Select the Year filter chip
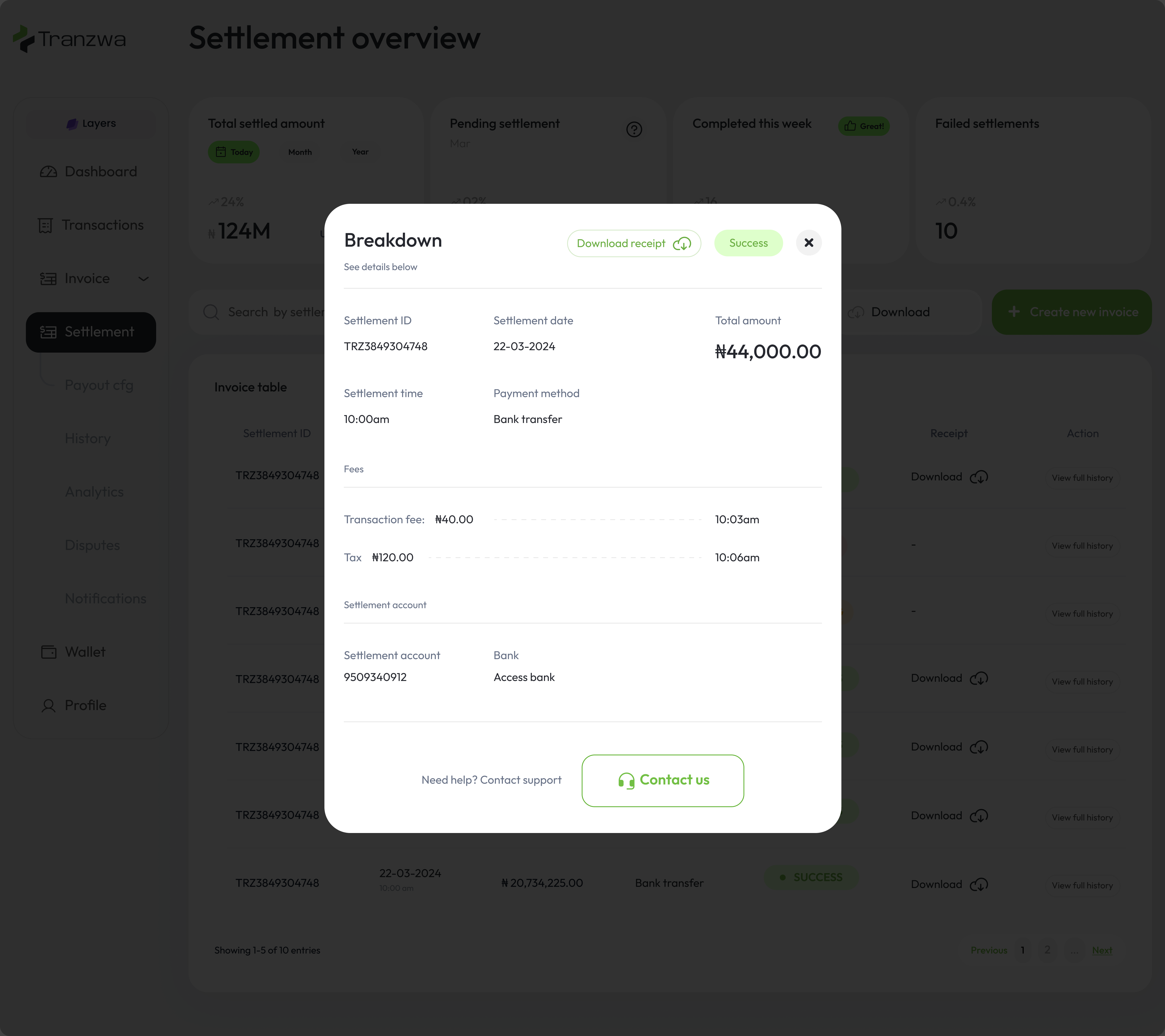Image resolution: width=1165 pixels, height=1036 pixels. [360, 152]
